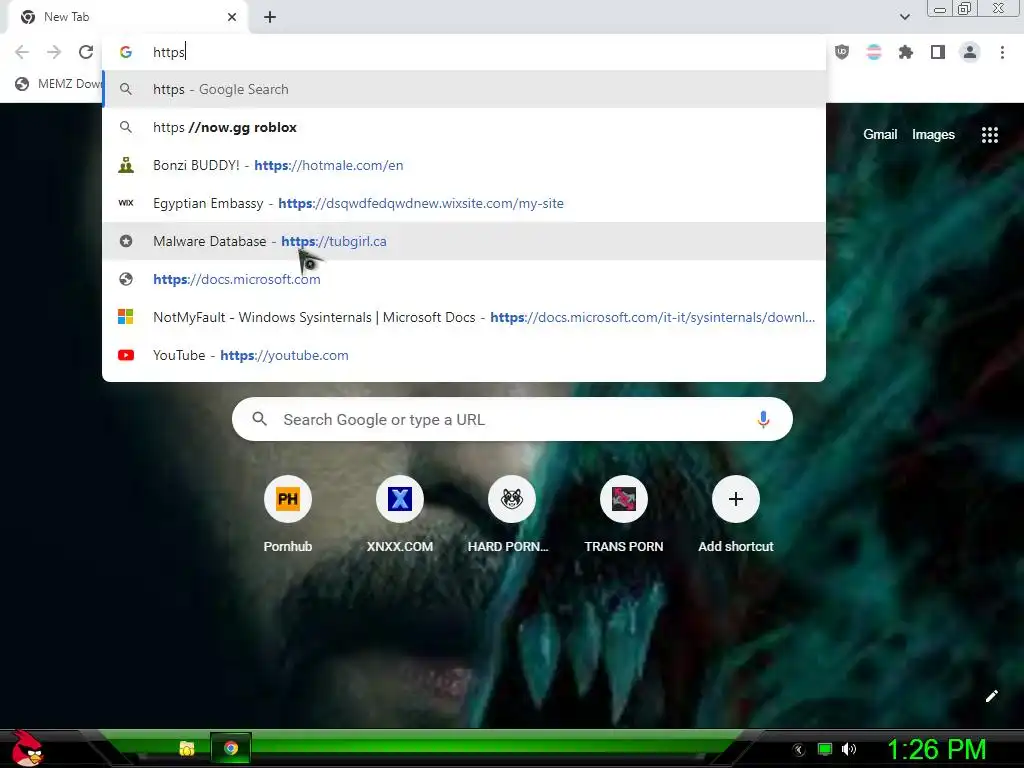Reload the current page
Screen dimensions: 1024x768
(86, 52)
